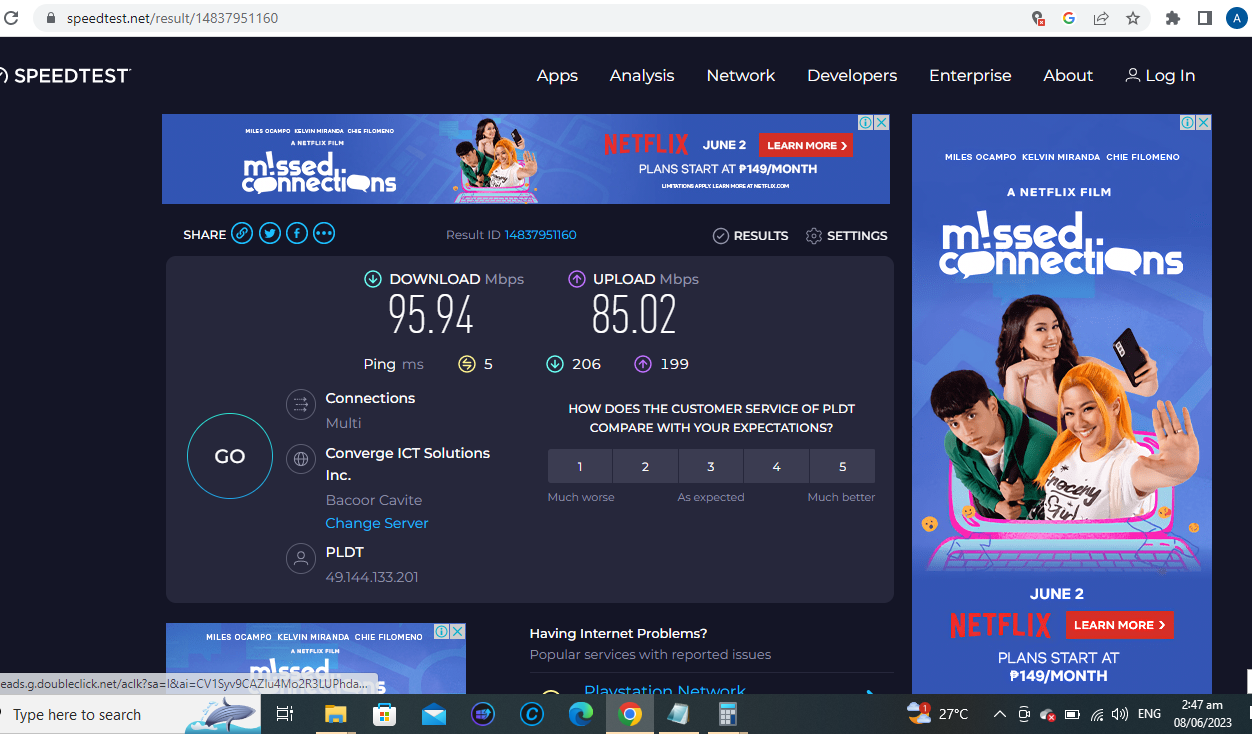Screen dimensions: 1252x734
Task: Click the Change Server link
Action: pos(377,523)
